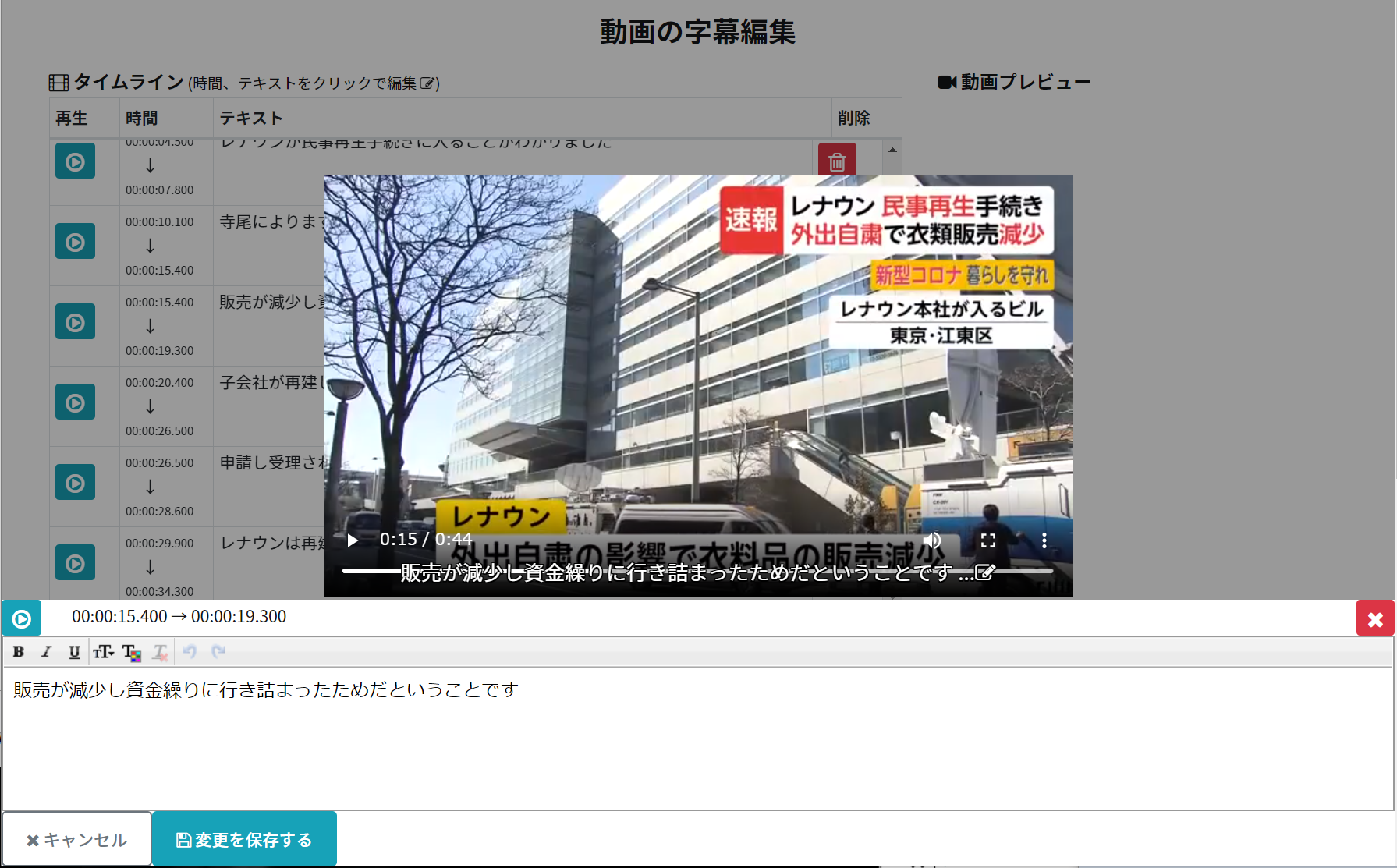Play the subtitle row starting at 00:00:29.900
This screenshot has width=1397, height=868.
coord(75,563)
